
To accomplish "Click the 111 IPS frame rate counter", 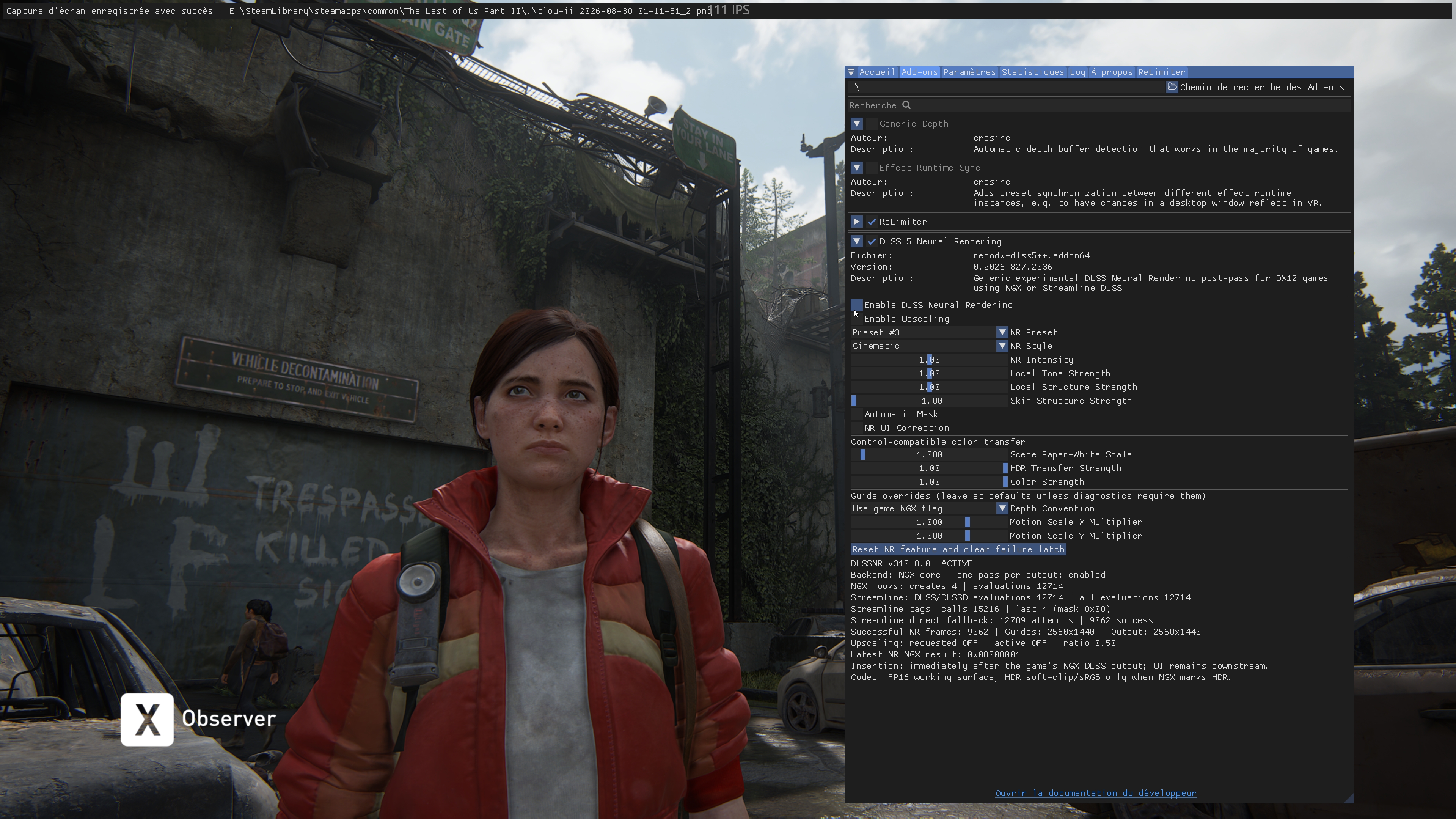I will 728,10.
